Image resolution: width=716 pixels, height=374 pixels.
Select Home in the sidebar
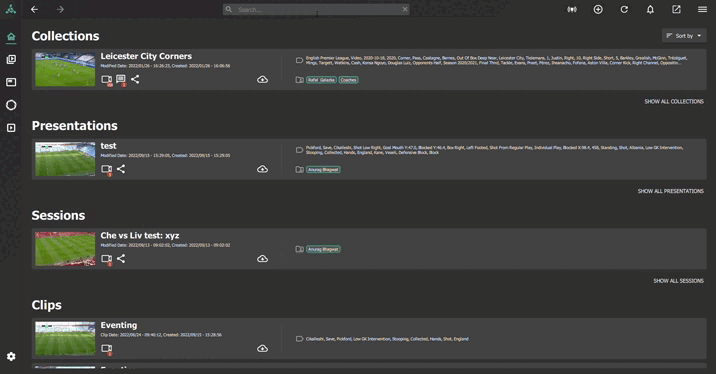coord(11,37)
